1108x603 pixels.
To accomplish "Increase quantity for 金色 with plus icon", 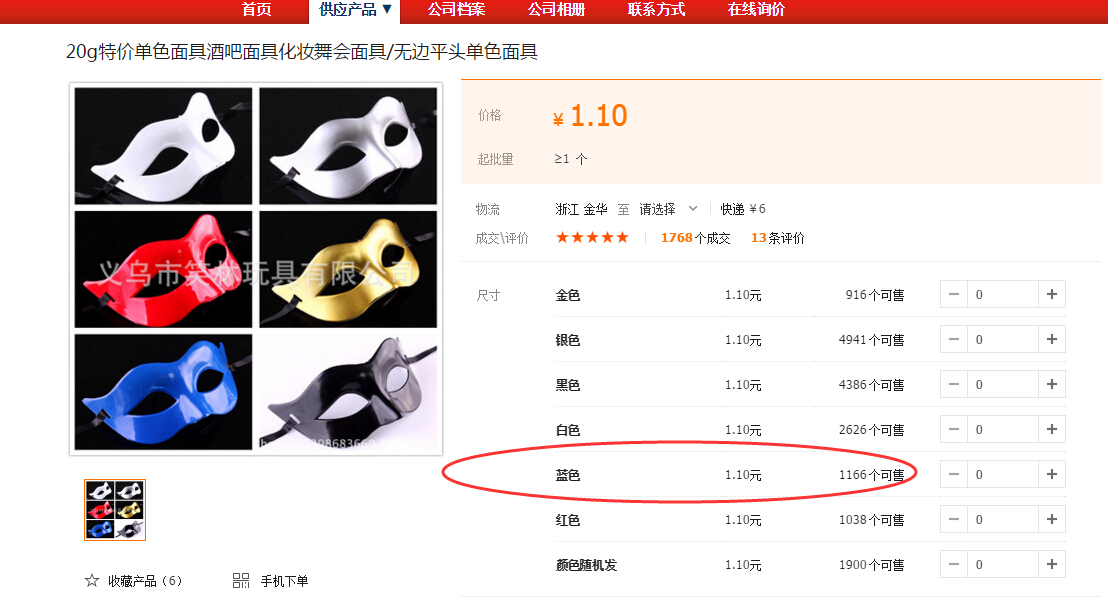I will click(x=1051, y=294).
